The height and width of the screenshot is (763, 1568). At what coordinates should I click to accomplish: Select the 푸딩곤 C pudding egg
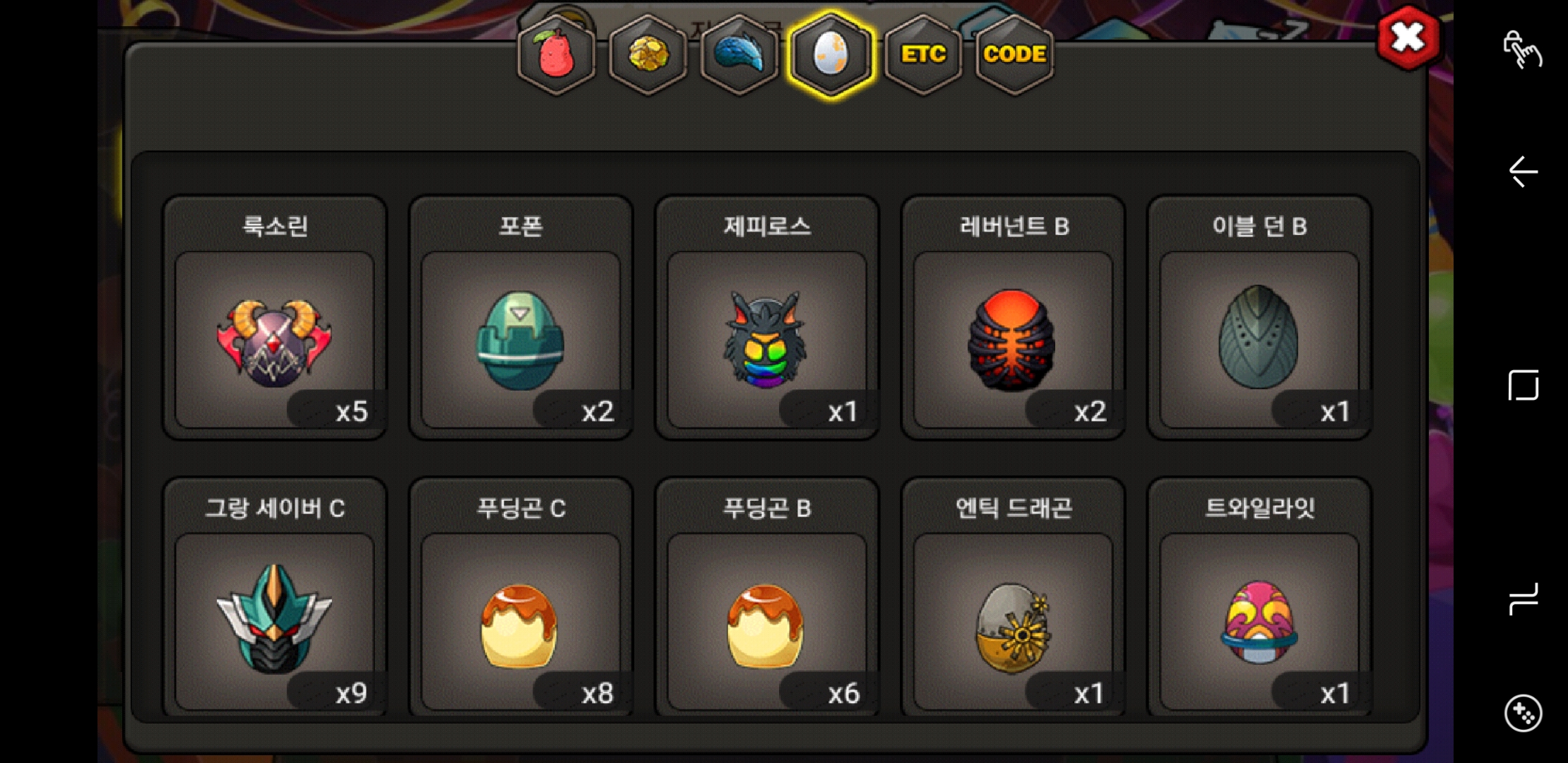[x=521, y=598]
